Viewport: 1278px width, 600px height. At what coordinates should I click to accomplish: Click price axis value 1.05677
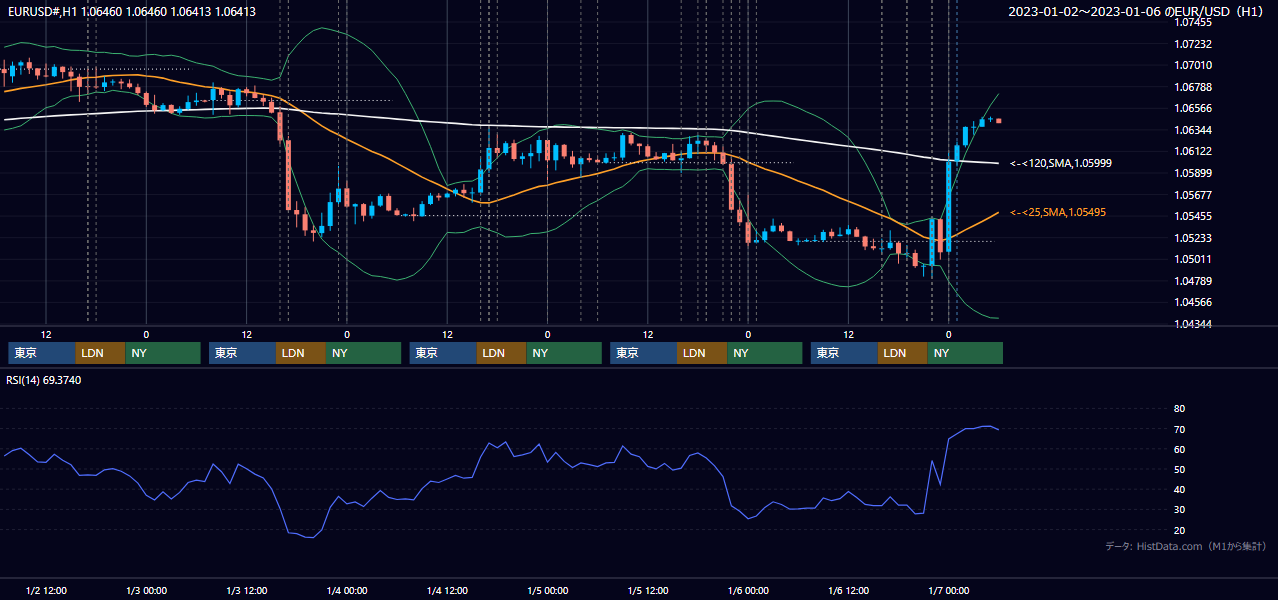[1192, 195]
